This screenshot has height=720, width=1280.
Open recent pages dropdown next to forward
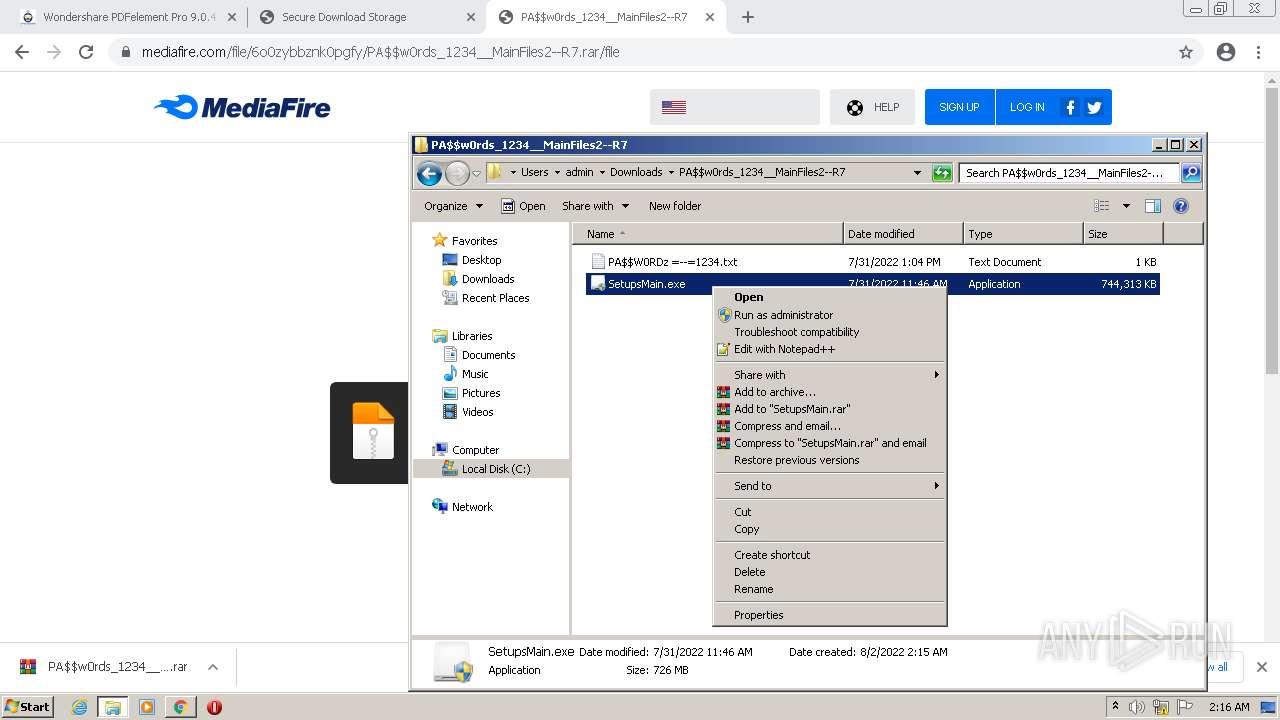477,173
